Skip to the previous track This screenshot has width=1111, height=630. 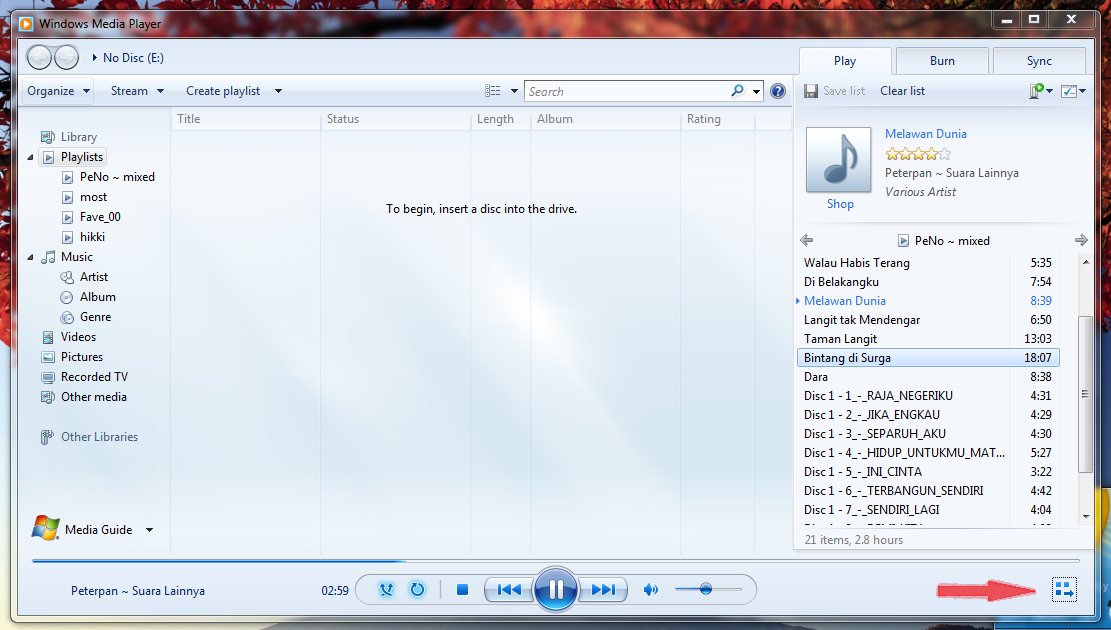click(x=509, y=590)
